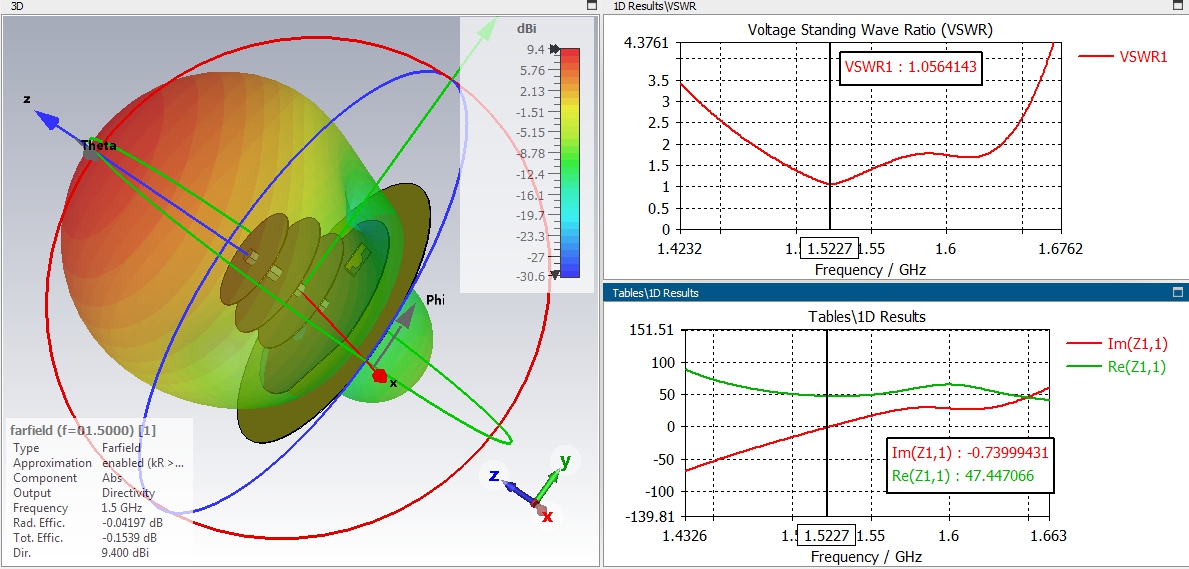The width and height of the screenshot is (1189, 569).
Task: Click the lower limit arrow at -30.6 dBi
Action: 555,275
